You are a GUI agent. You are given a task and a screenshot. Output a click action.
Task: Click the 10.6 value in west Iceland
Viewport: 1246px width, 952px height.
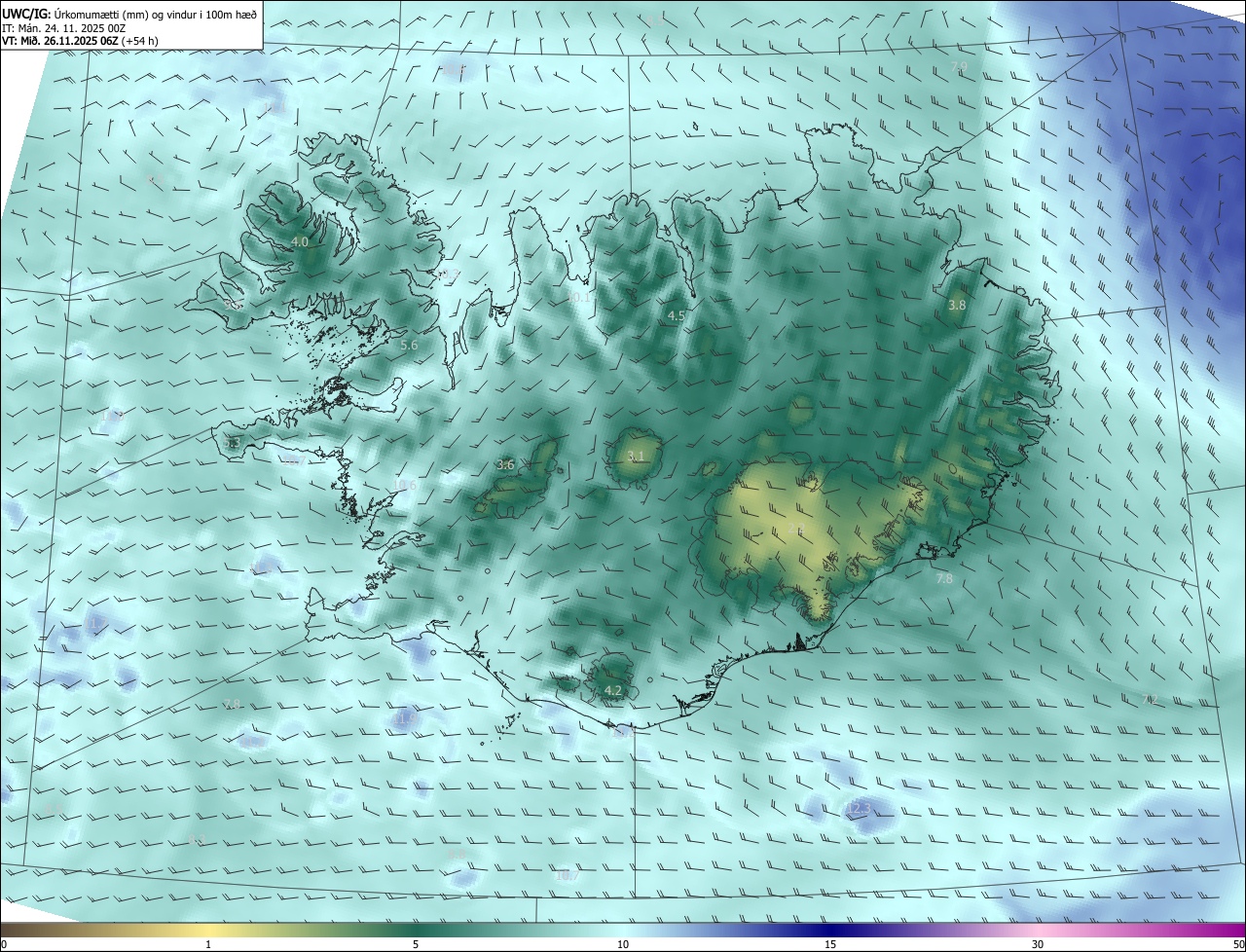(405, 486)
